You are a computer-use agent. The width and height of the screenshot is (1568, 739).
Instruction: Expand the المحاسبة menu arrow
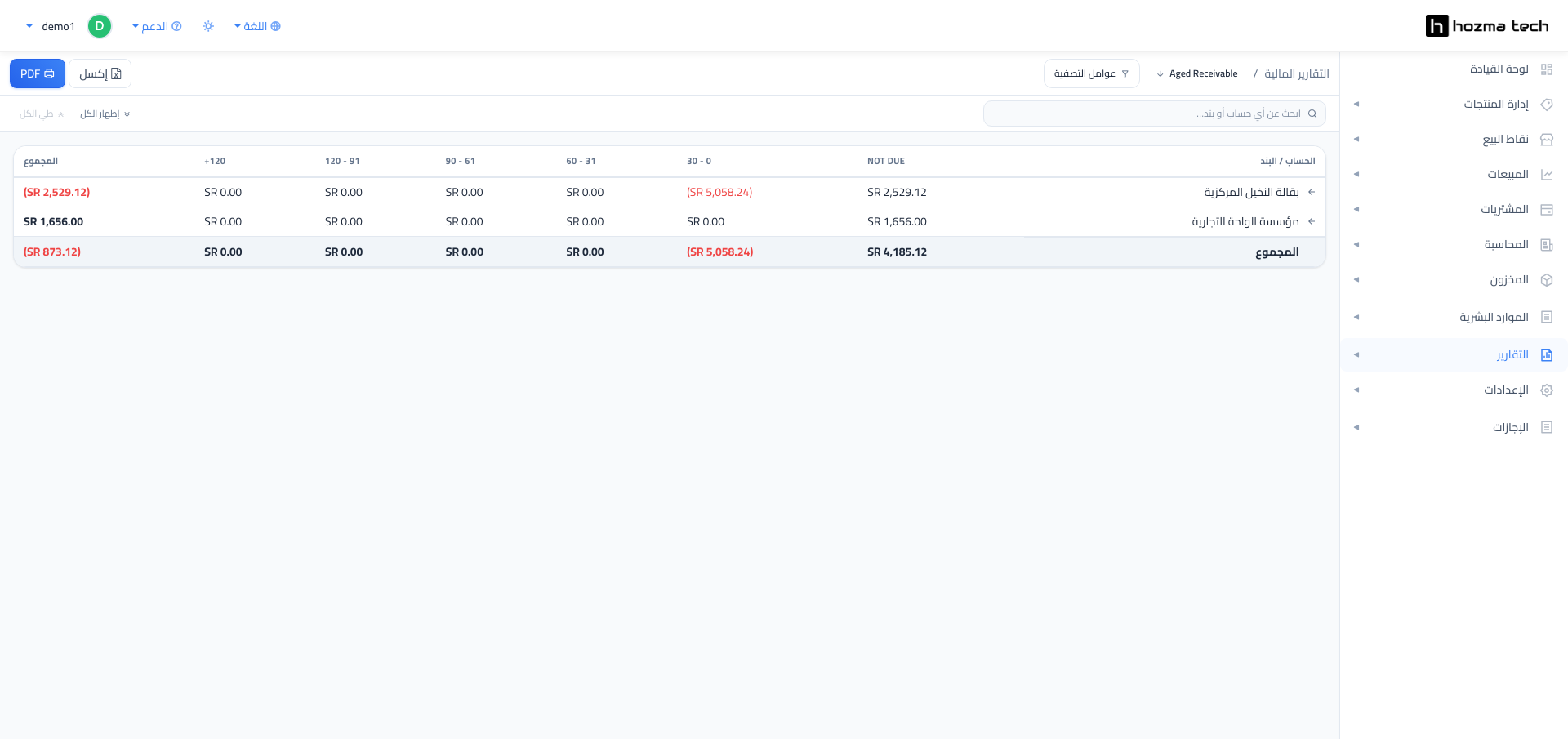(x=1356, y=244)
